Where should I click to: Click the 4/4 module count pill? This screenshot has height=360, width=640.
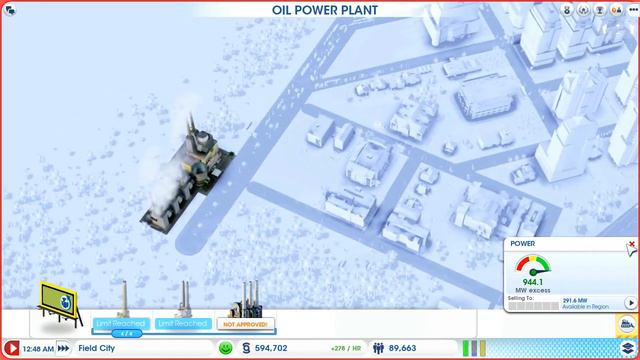coord(127,333)
